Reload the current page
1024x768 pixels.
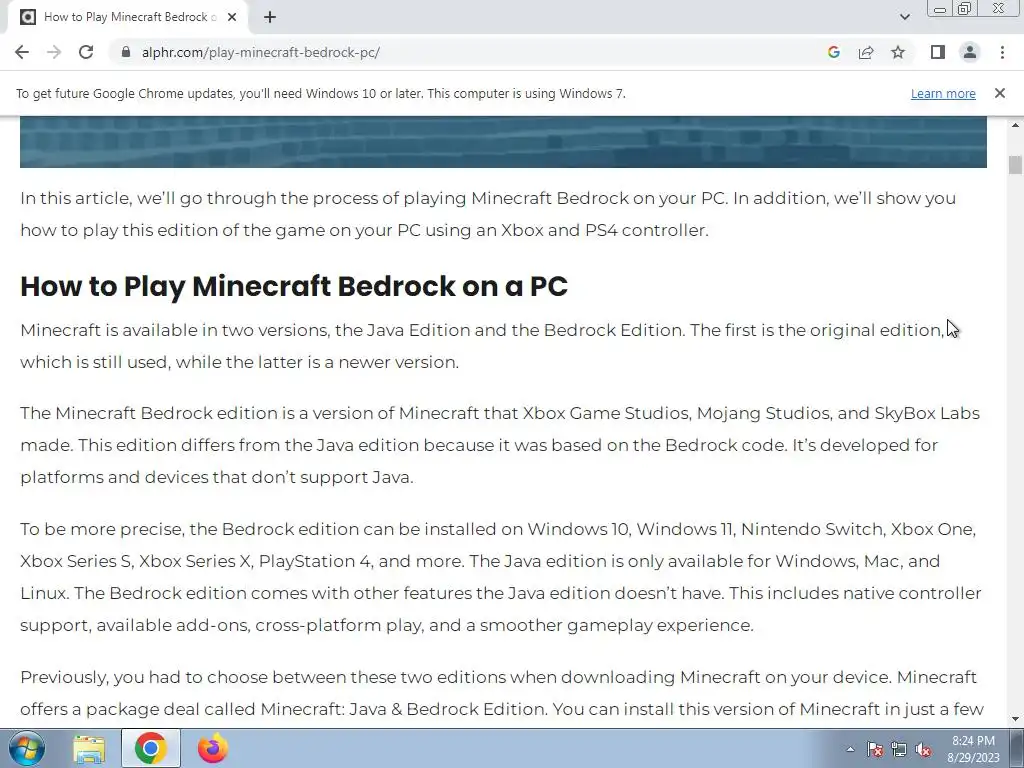coord(86,52)
